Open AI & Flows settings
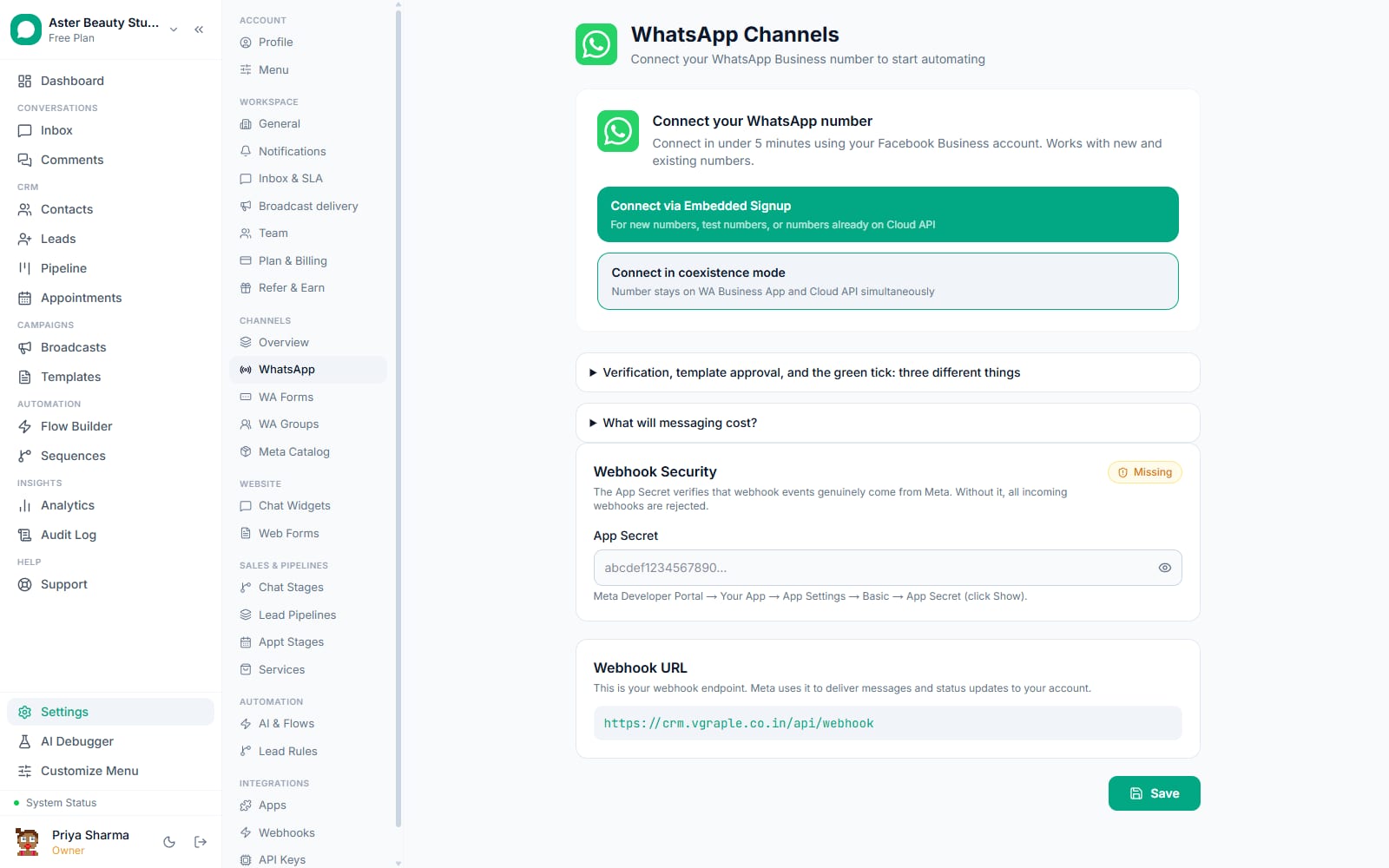The image size is (1389, 868). (308, 724)
